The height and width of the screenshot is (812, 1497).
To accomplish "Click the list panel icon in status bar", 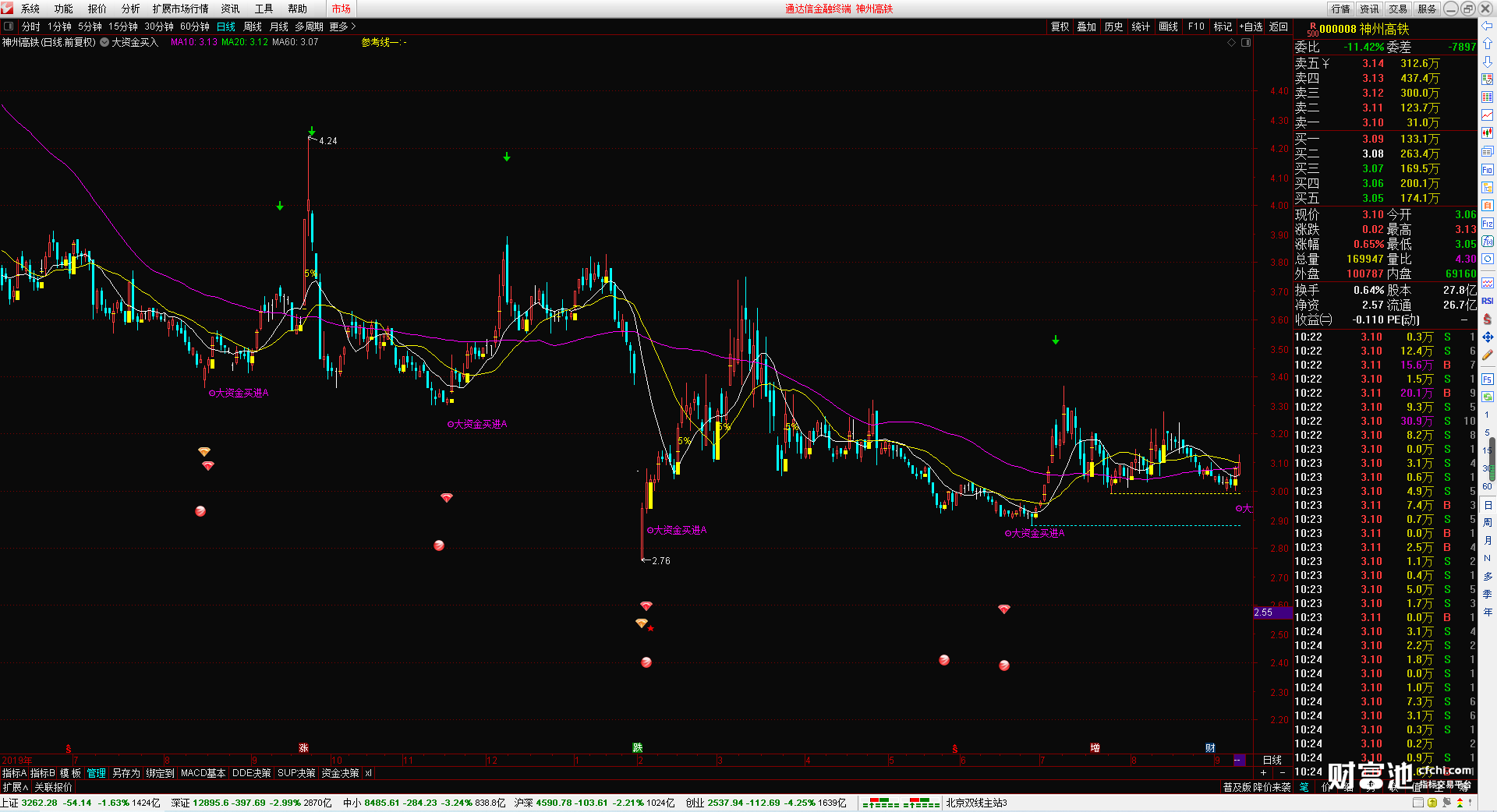I will pos(1419,803).
